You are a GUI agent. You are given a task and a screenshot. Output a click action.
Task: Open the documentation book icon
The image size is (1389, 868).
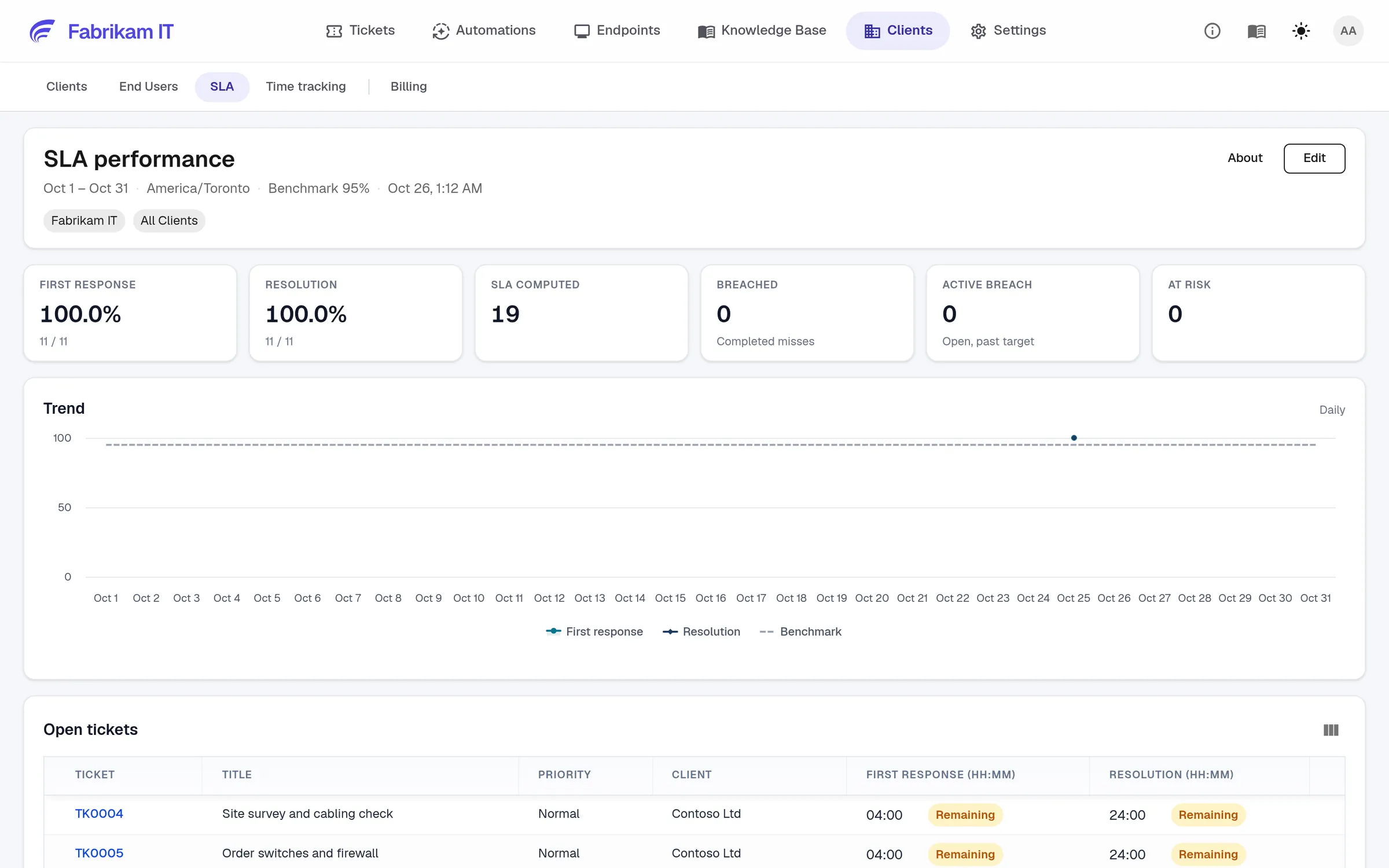coord(1256,31)
